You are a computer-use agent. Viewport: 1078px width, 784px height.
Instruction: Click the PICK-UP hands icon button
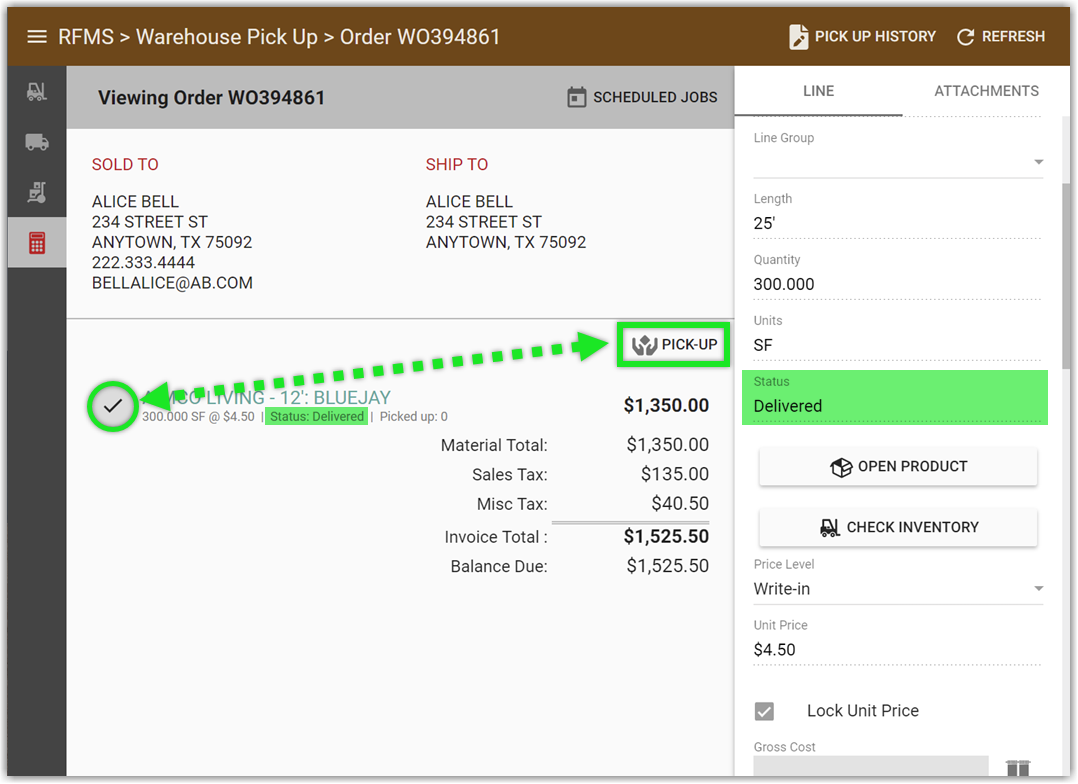672,343
